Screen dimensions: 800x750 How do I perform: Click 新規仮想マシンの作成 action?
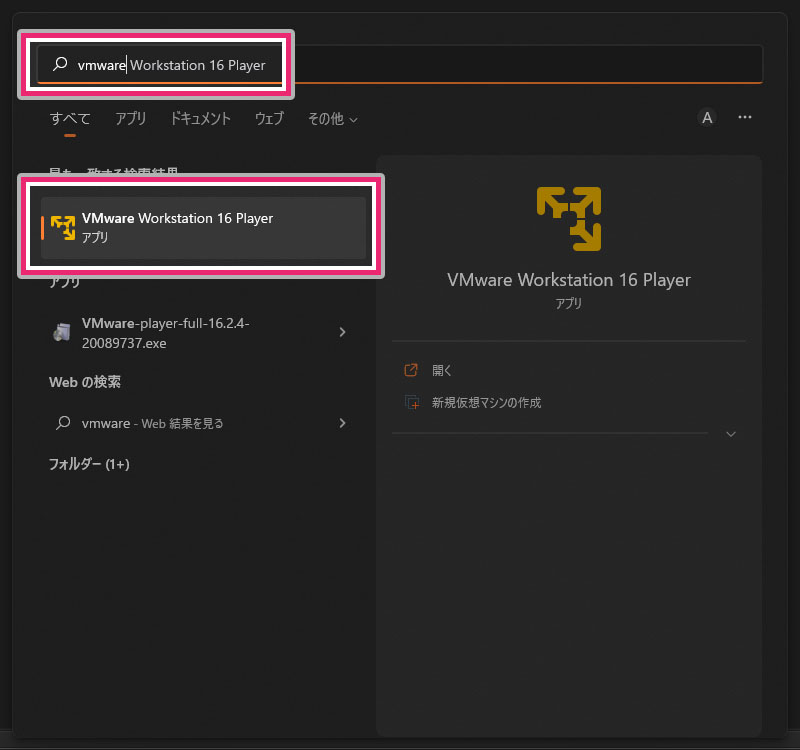(x=486, y=403)
